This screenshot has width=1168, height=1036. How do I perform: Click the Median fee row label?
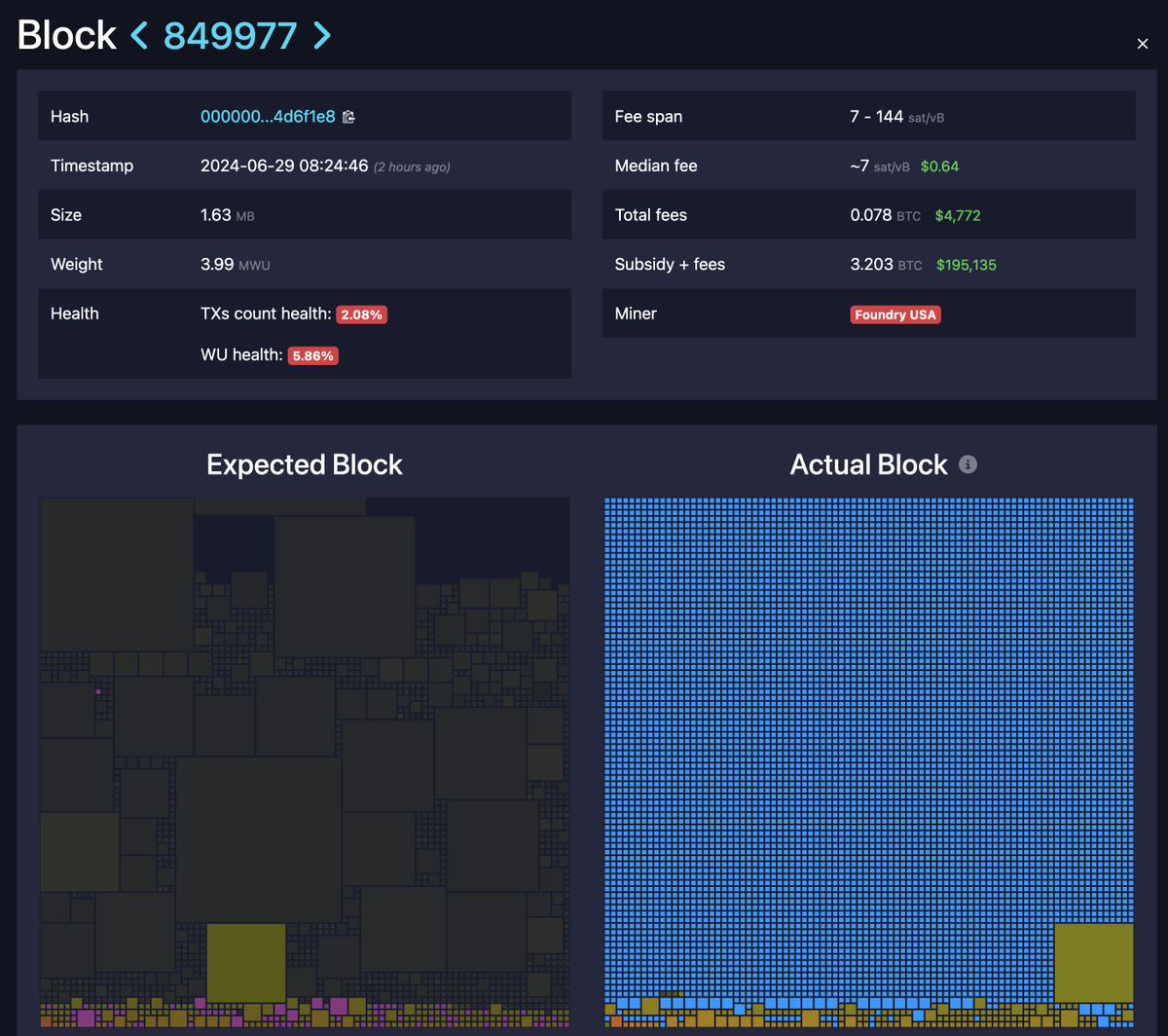pyautogui.click(x=656, y=166)
